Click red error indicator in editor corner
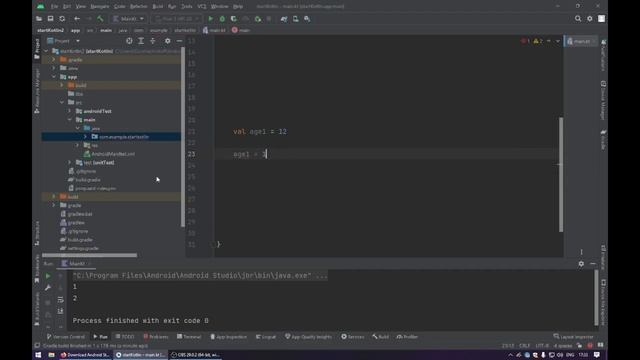Viewport: 640px width, 360px height. tap(525, 41)
